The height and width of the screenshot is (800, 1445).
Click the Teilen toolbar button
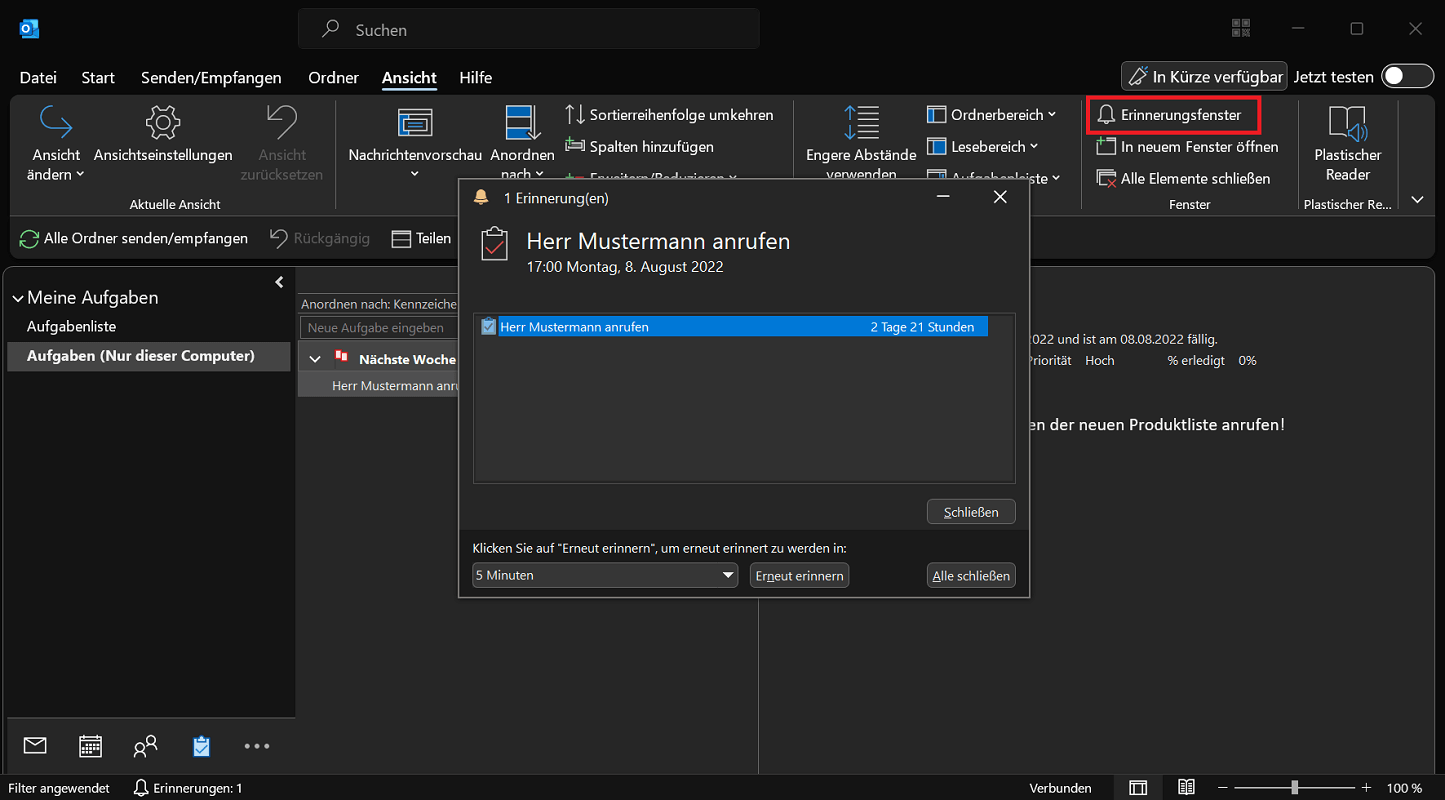[x=421, y=238]
